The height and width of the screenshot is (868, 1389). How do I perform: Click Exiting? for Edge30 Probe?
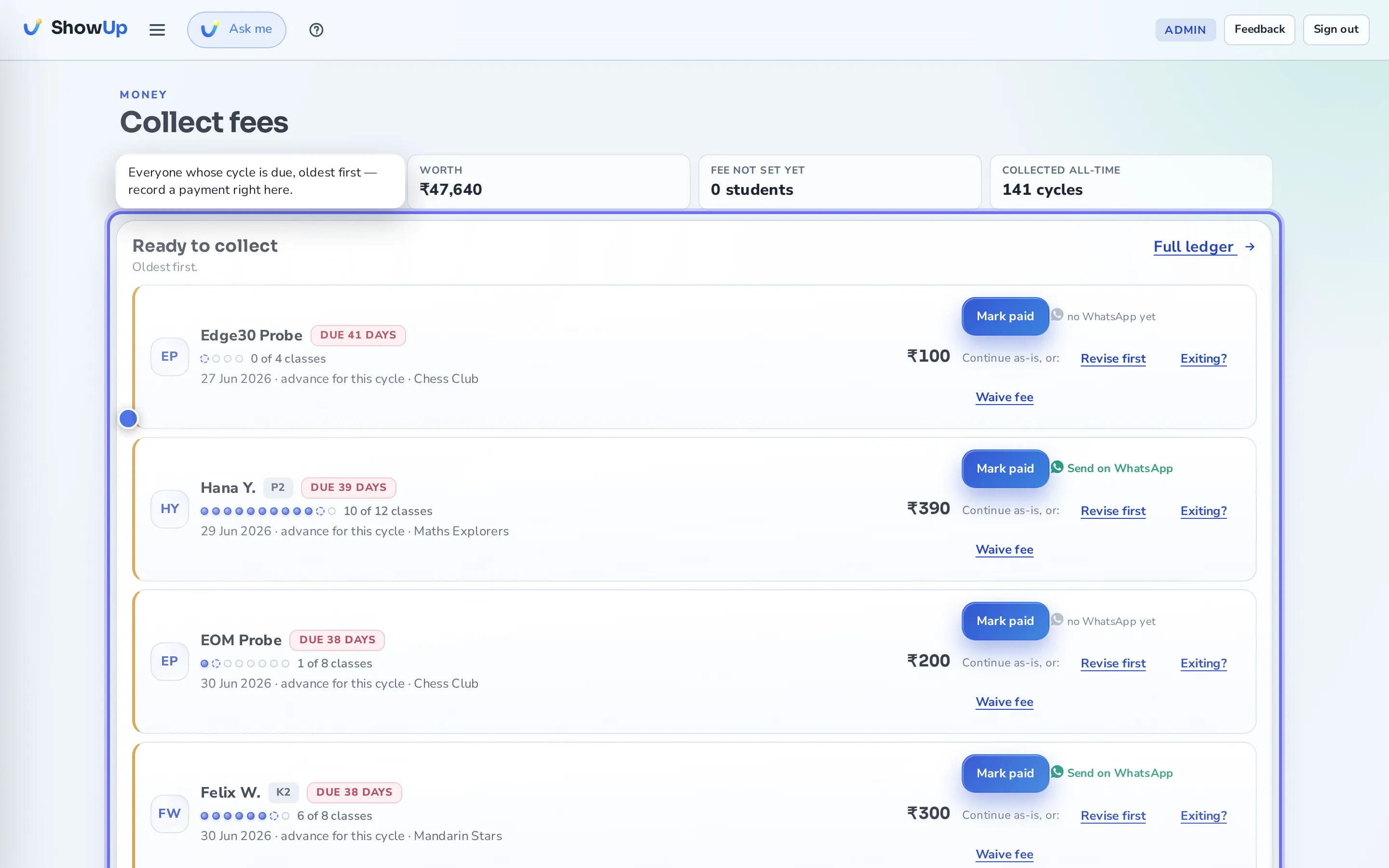[1204, 359]
